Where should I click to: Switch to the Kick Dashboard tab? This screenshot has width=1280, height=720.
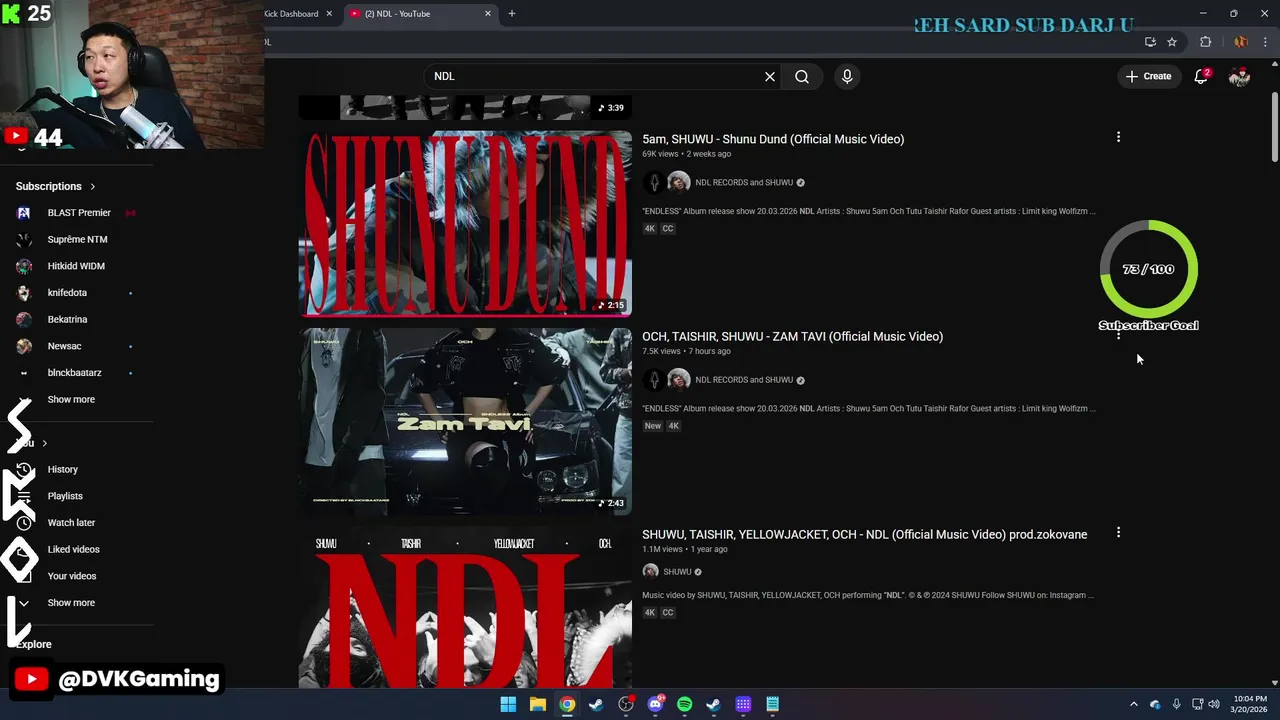[x=290, y=13]
